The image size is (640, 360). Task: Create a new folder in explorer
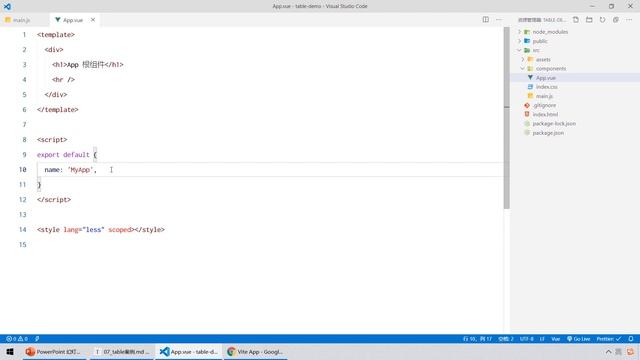[x=589, y=20]
